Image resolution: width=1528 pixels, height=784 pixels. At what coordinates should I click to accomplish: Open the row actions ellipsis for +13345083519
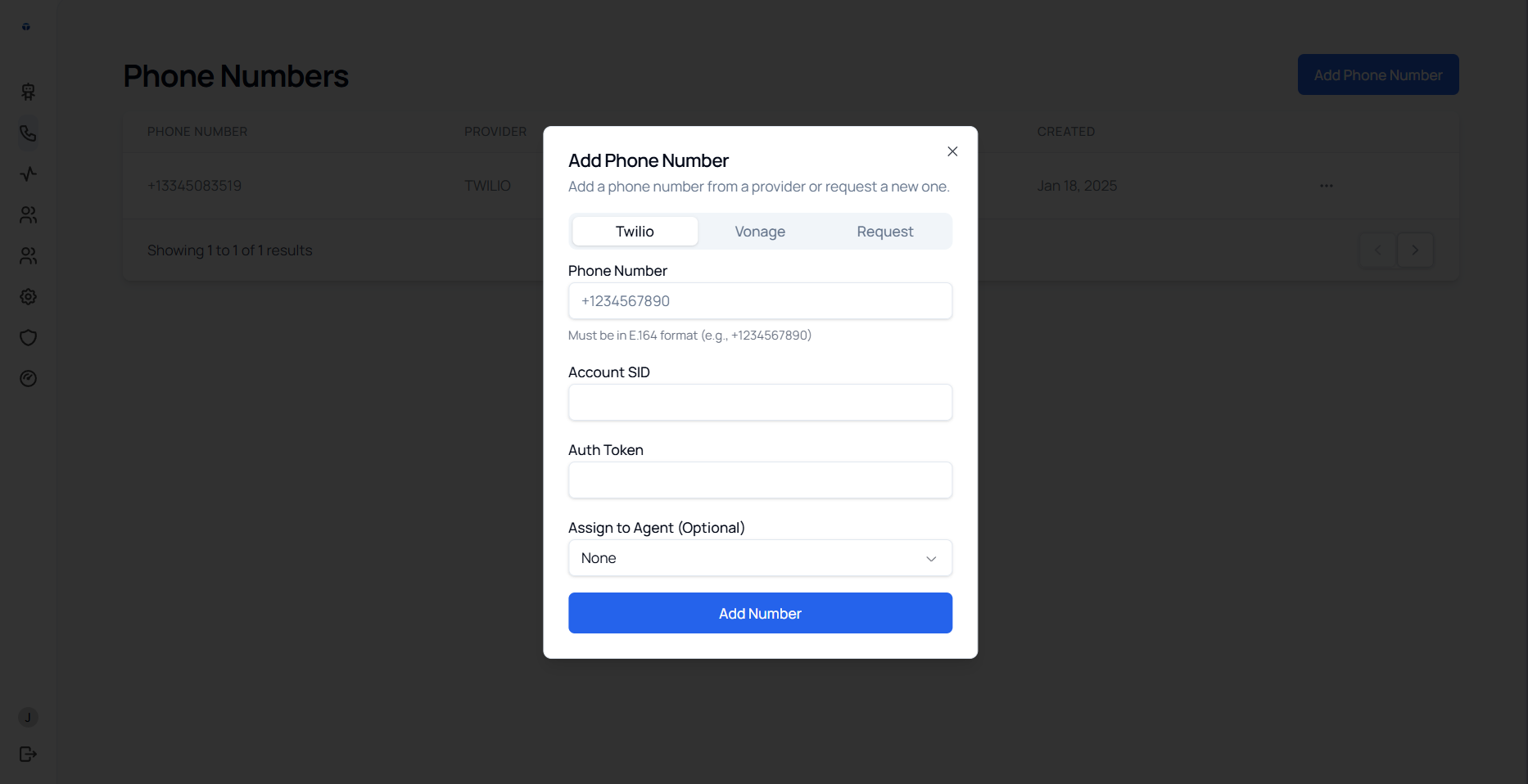(x=1327, y=186)
